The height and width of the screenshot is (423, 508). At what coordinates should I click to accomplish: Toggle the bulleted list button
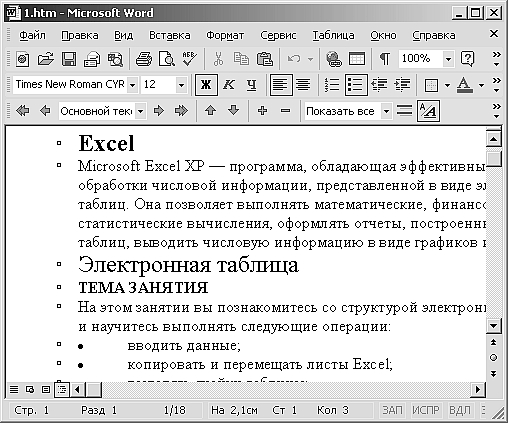tap(356, 85)
